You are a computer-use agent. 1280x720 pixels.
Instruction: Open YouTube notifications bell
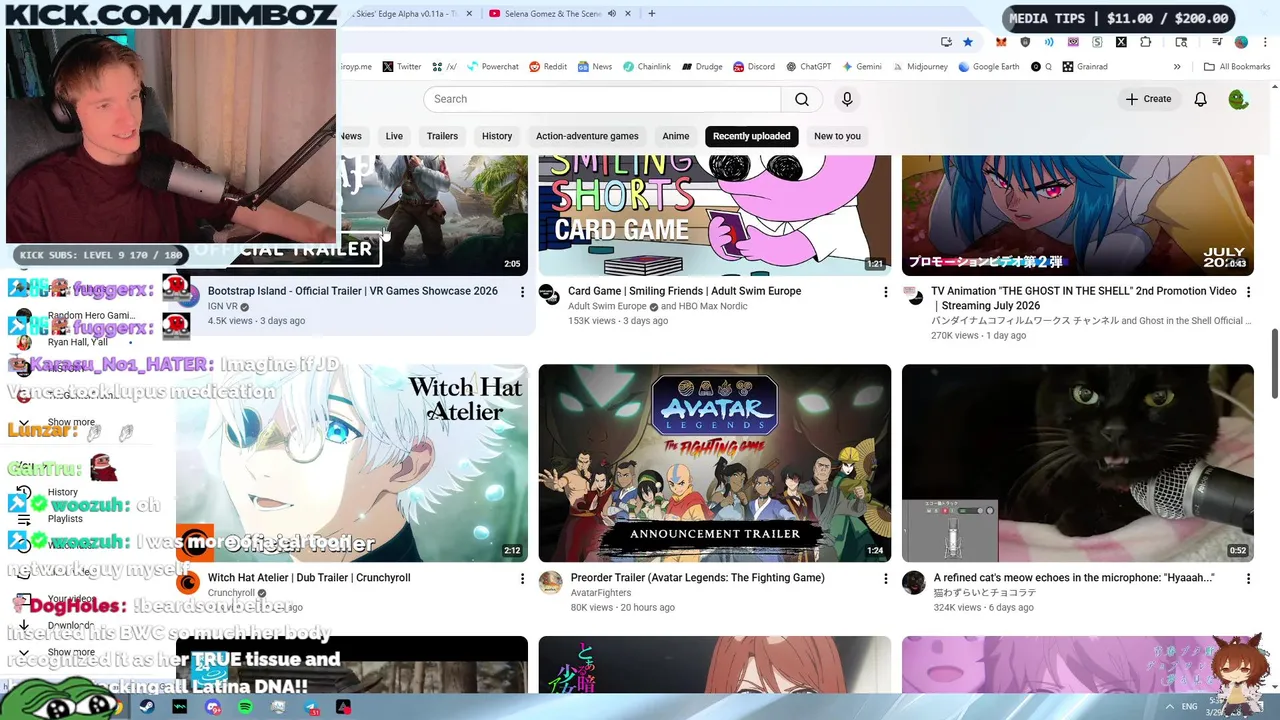(1201, 99)
